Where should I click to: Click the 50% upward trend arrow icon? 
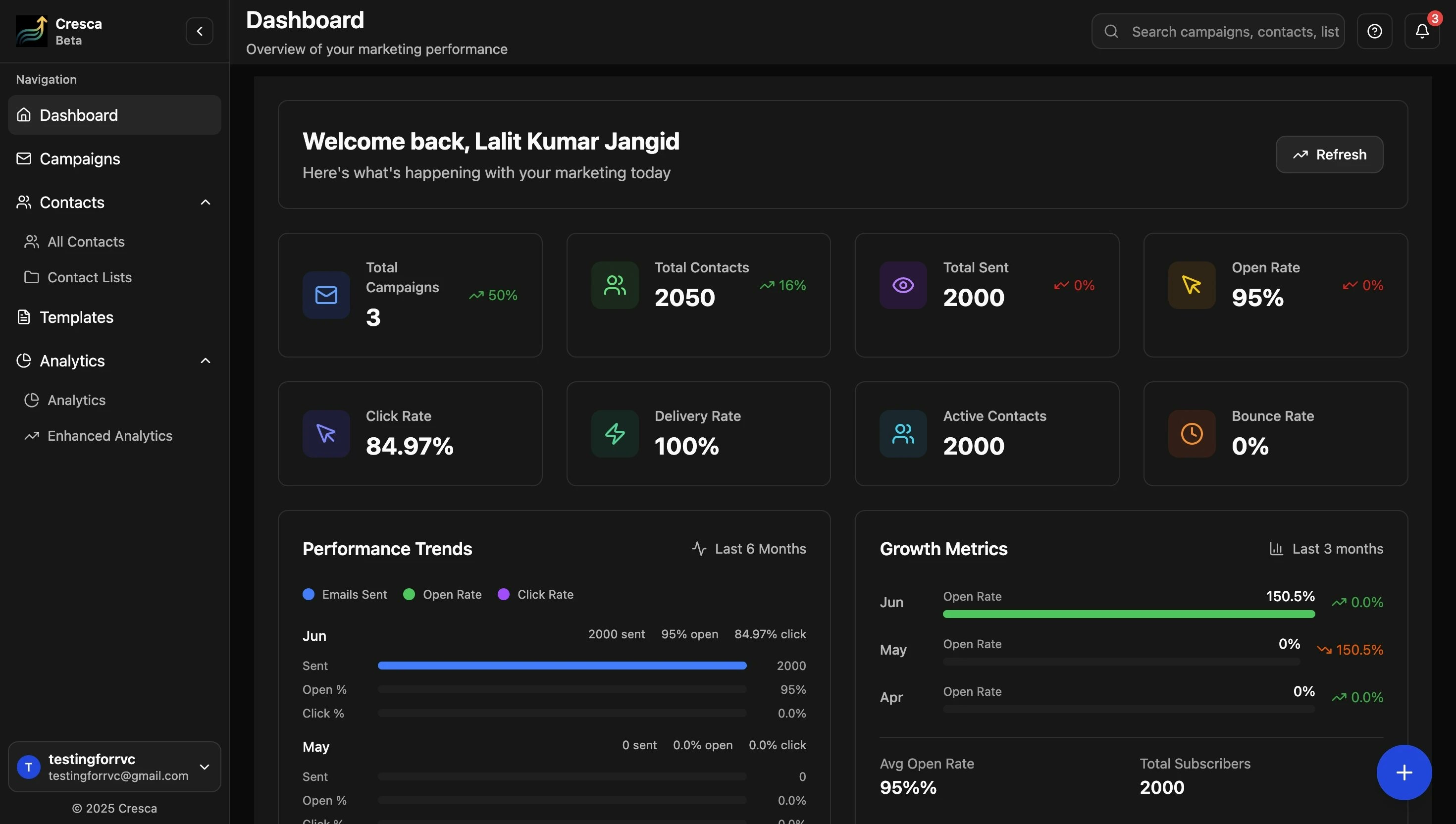point(476,296)
